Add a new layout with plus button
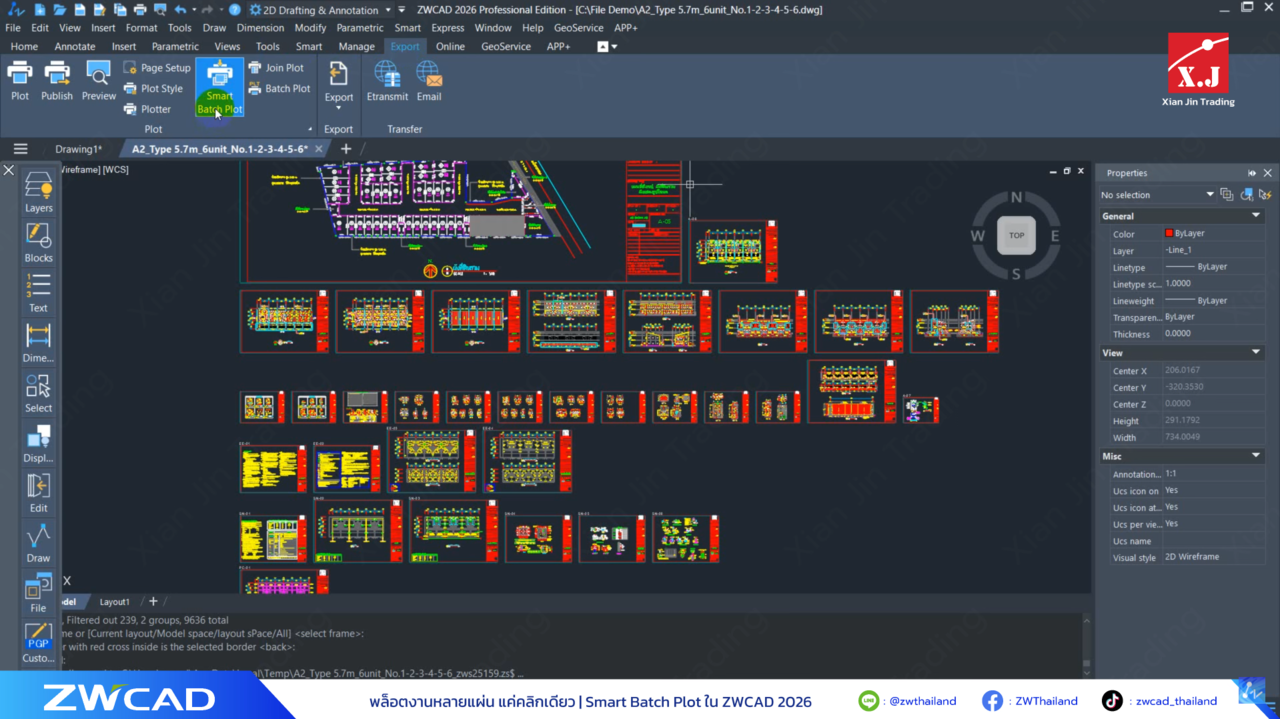 coord(153,601)
